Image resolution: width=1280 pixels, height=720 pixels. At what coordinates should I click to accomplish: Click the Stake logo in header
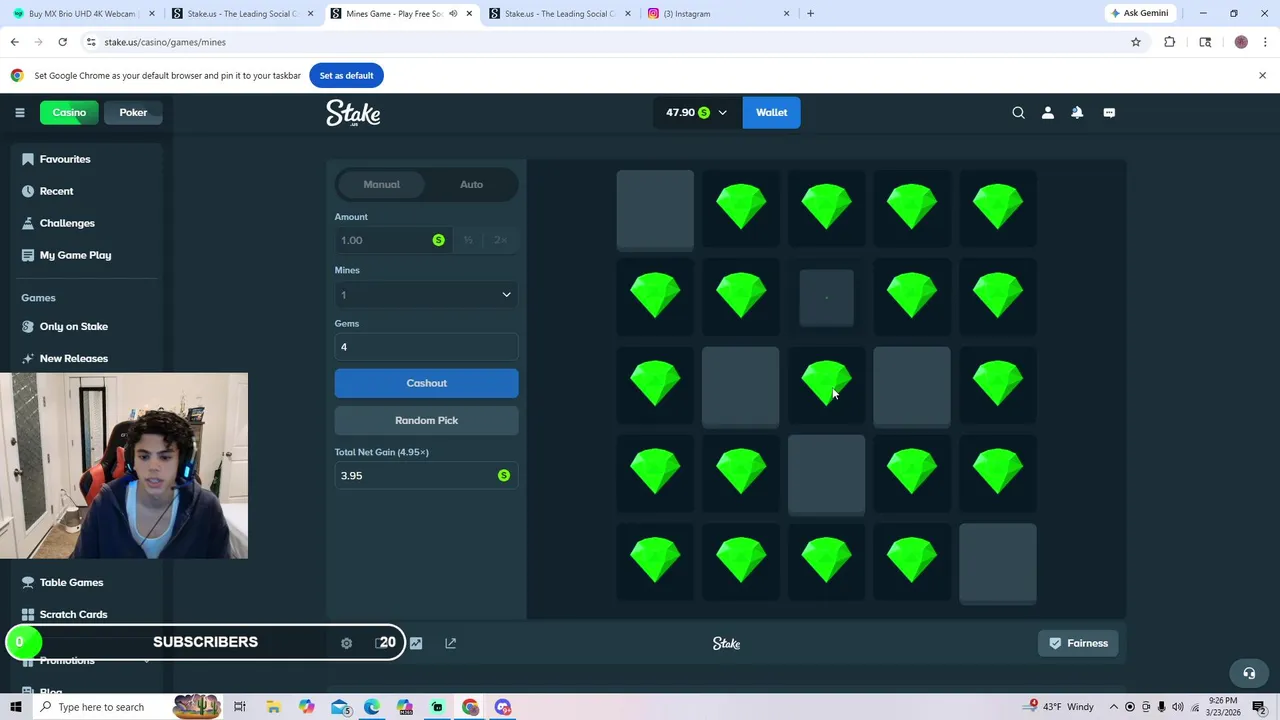(x=353, y=113)
